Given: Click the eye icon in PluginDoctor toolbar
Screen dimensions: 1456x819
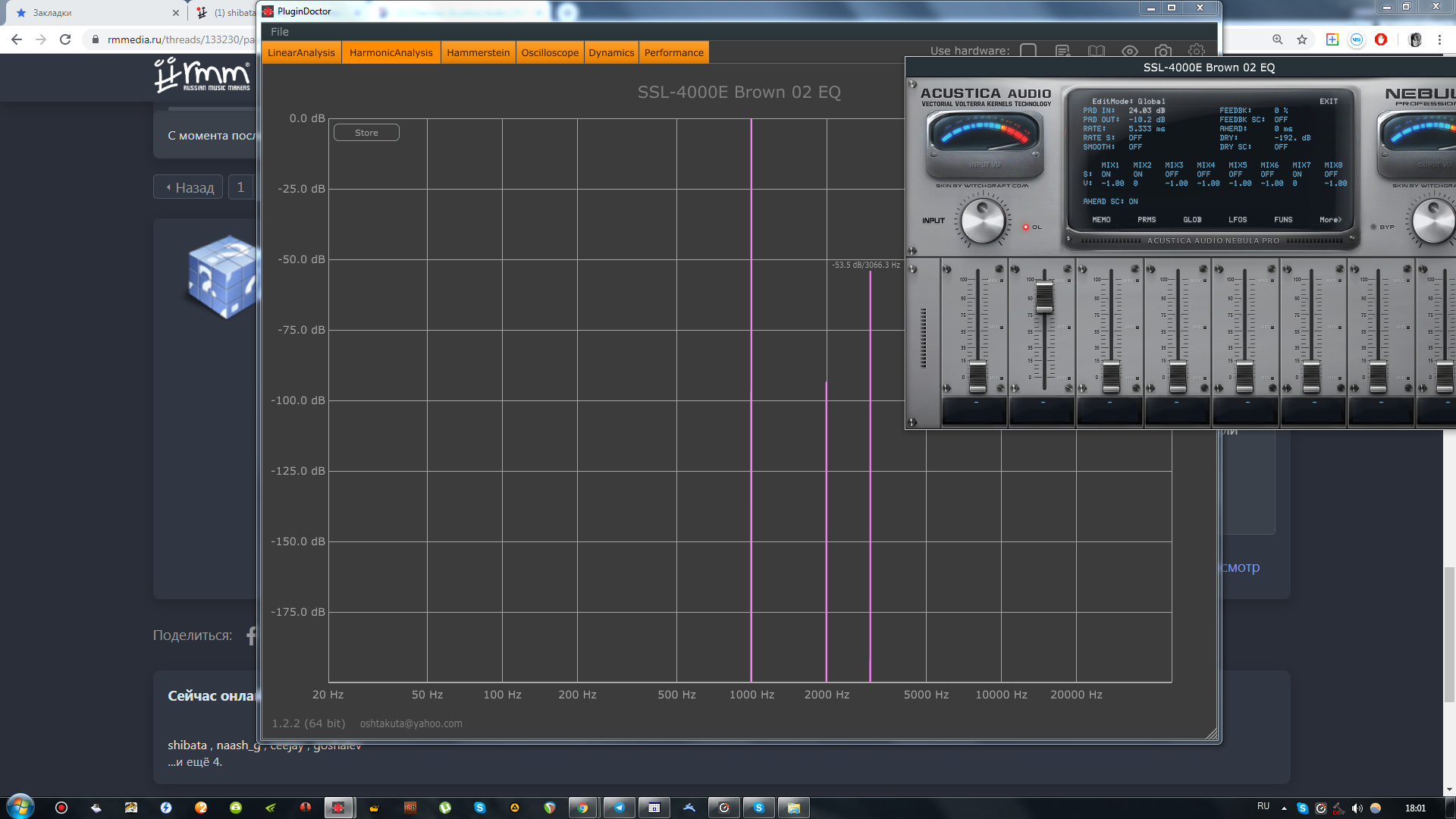Looking at the screenshot, I should tap(1129, 51).
